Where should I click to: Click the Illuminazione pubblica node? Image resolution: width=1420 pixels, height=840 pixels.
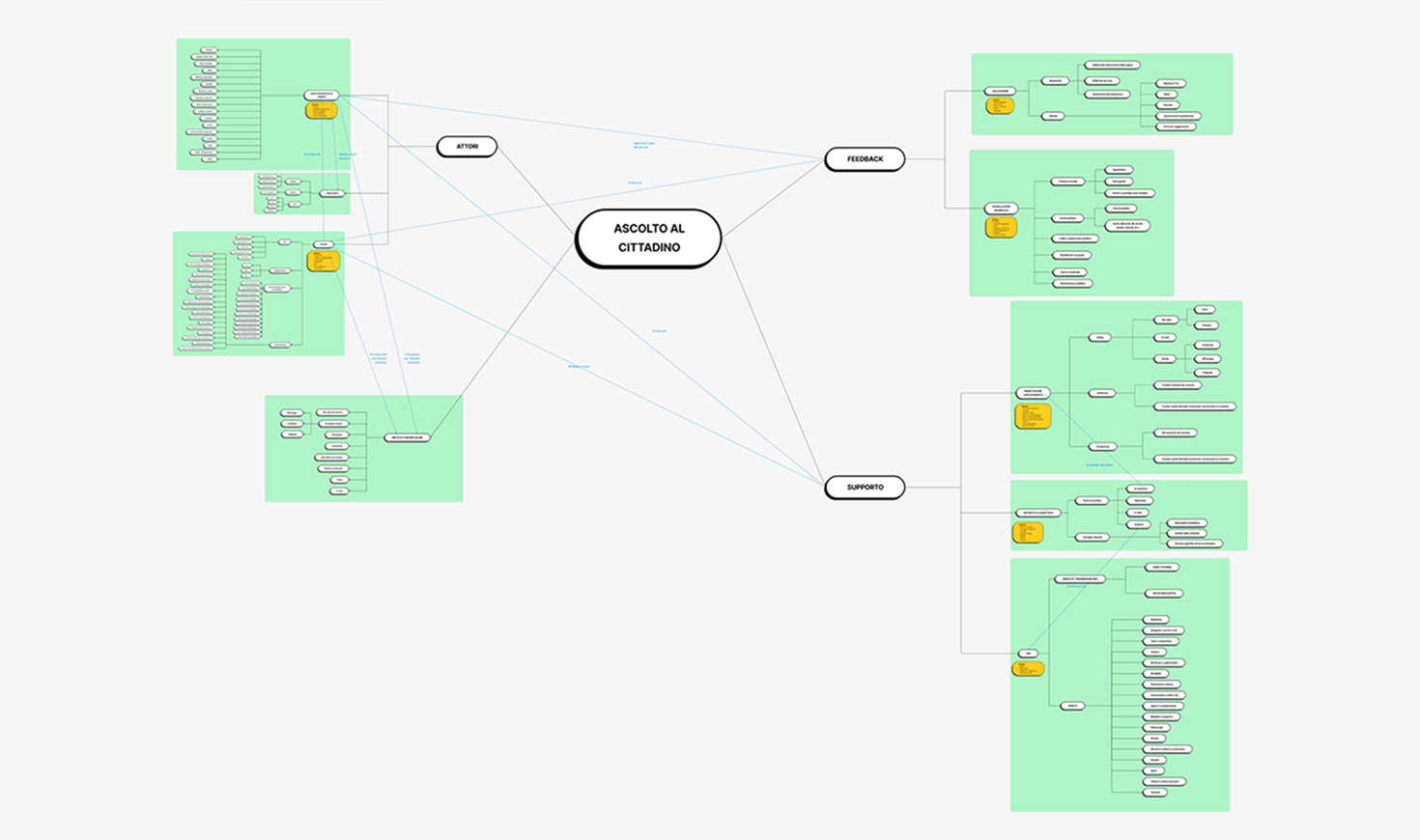pos(1071,284)
